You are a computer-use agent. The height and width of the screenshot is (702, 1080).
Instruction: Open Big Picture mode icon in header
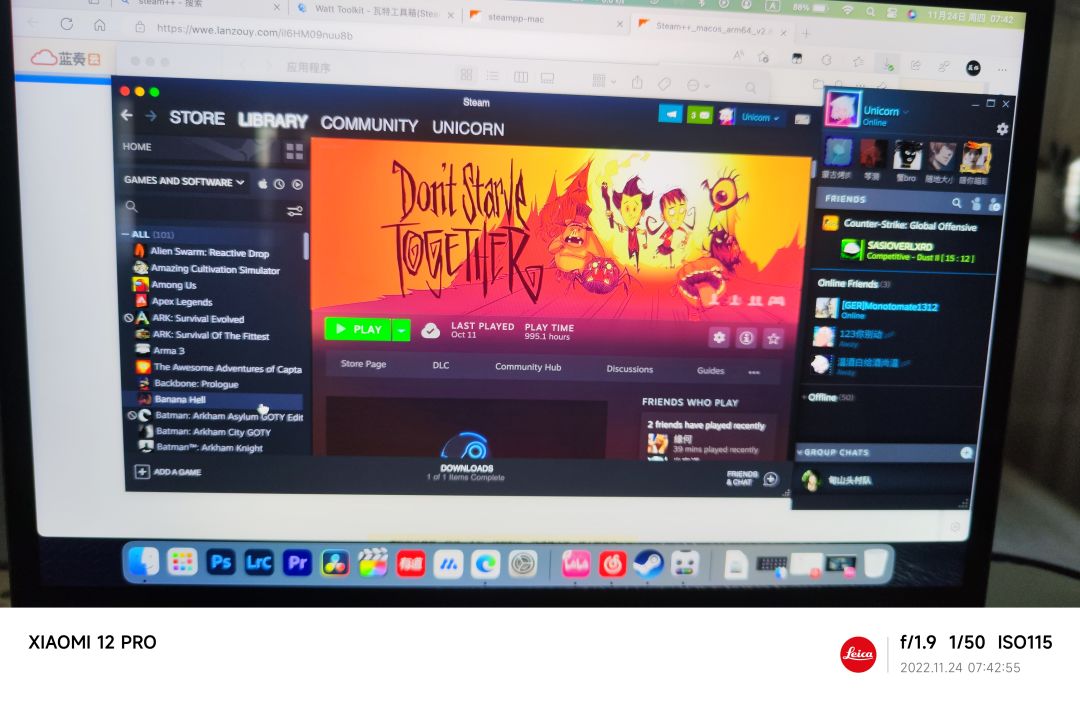click(x=802, y=119)
